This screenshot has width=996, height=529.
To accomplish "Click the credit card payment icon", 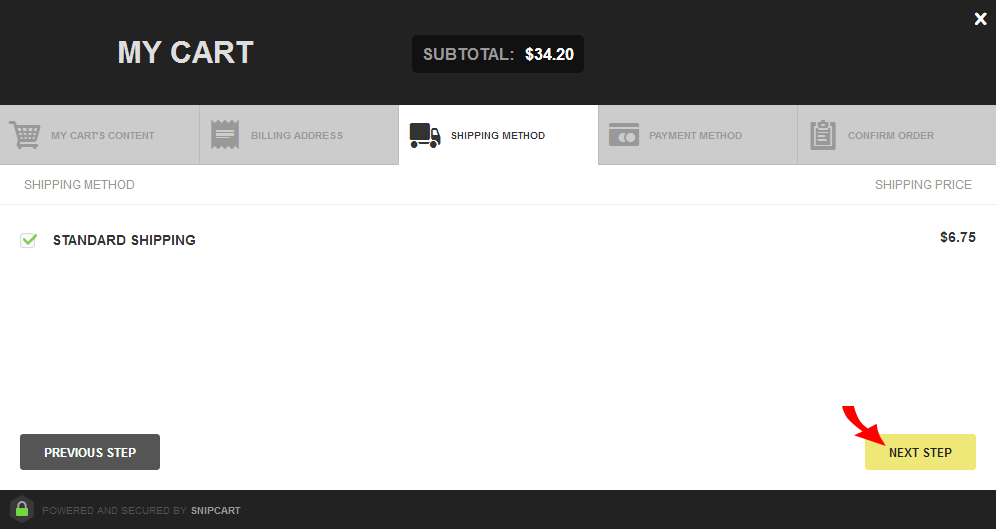I will click(x=624, y=135).
